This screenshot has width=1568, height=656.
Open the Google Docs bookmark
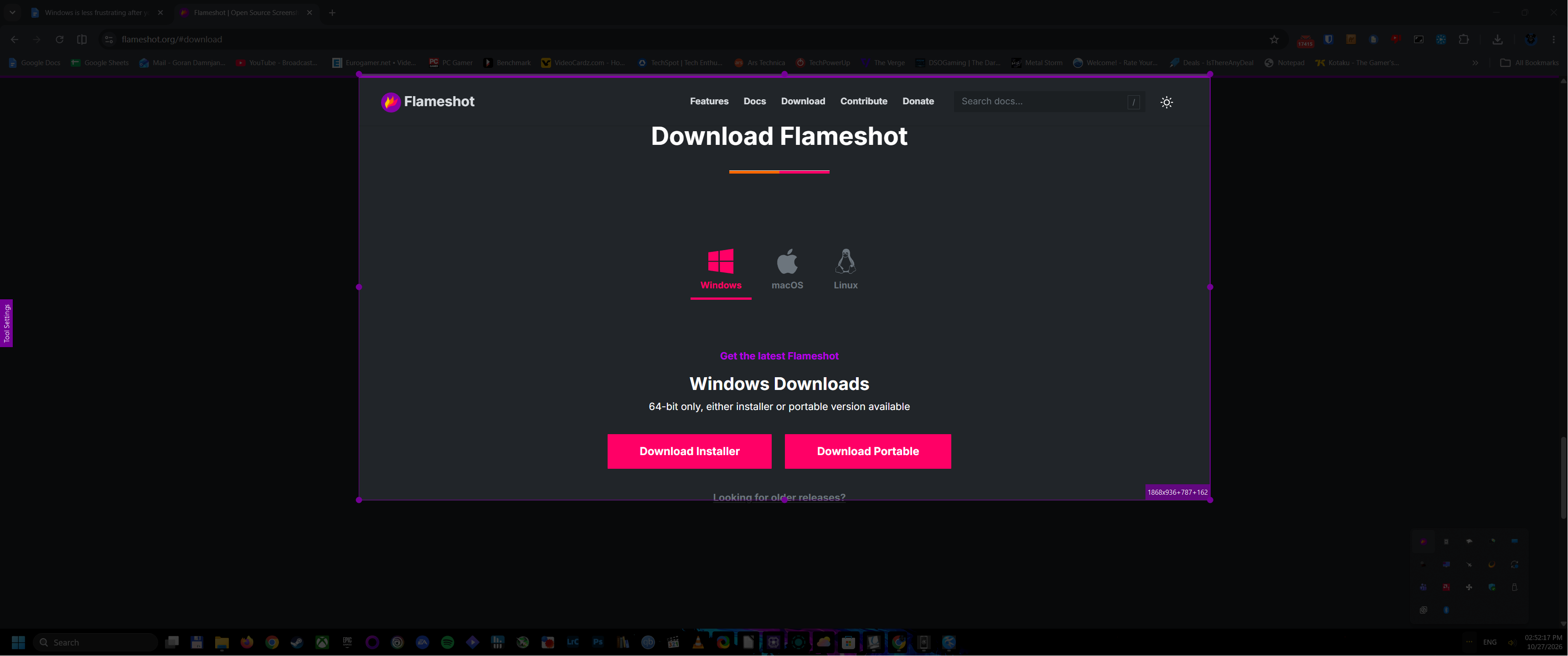coord(35,63)
